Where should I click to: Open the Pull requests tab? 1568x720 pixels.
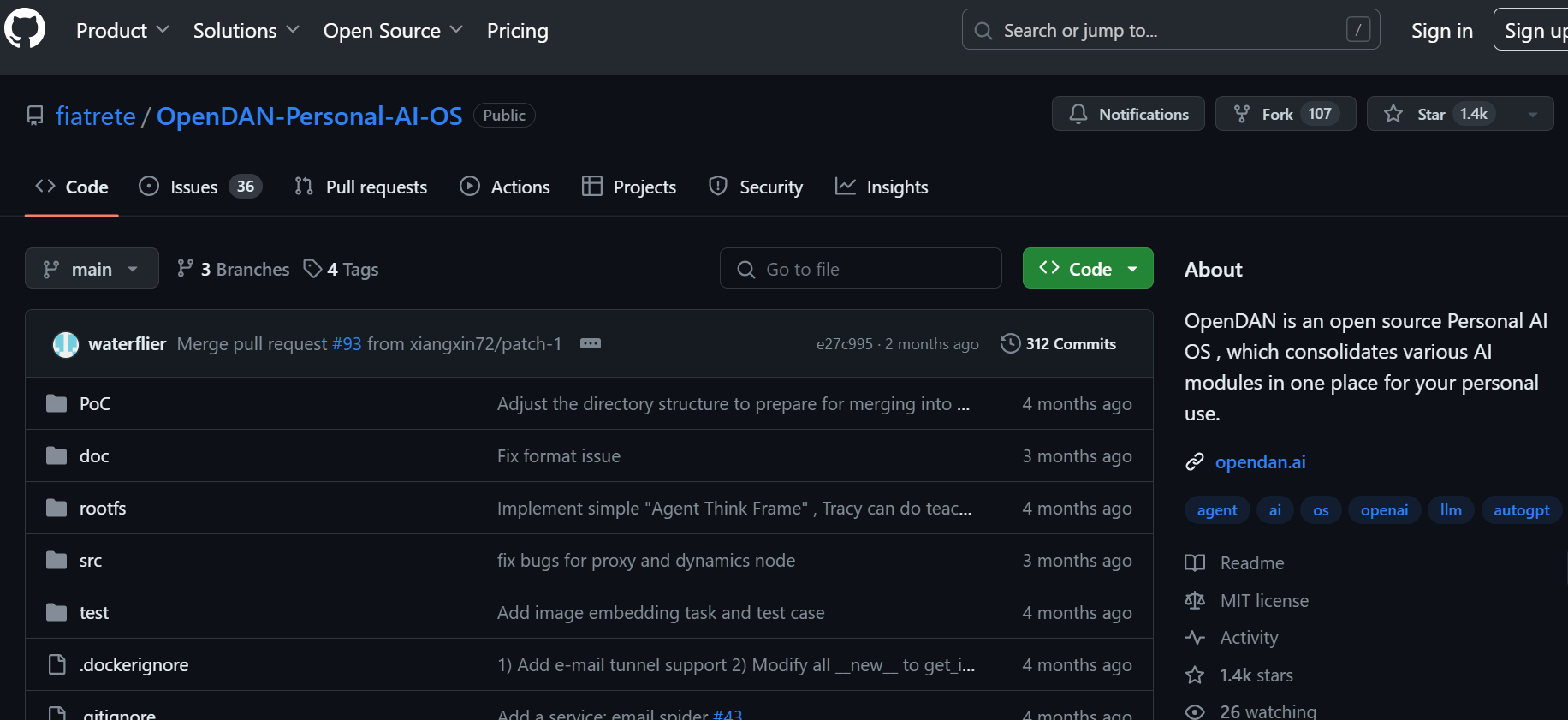[360, 187]
